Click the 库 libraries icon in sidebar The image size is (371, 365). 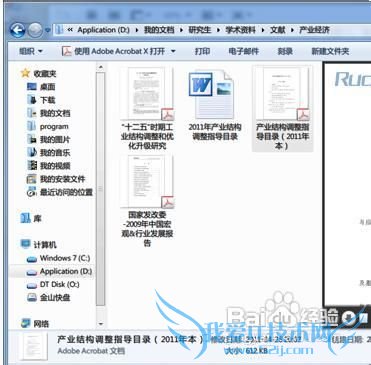(26, 218)
